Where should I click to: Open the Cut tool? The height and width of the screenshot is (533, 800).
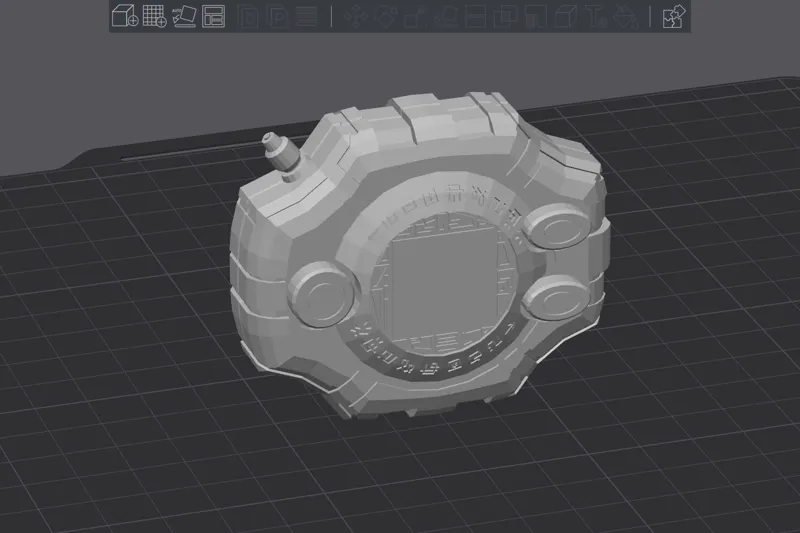[476, 16]
